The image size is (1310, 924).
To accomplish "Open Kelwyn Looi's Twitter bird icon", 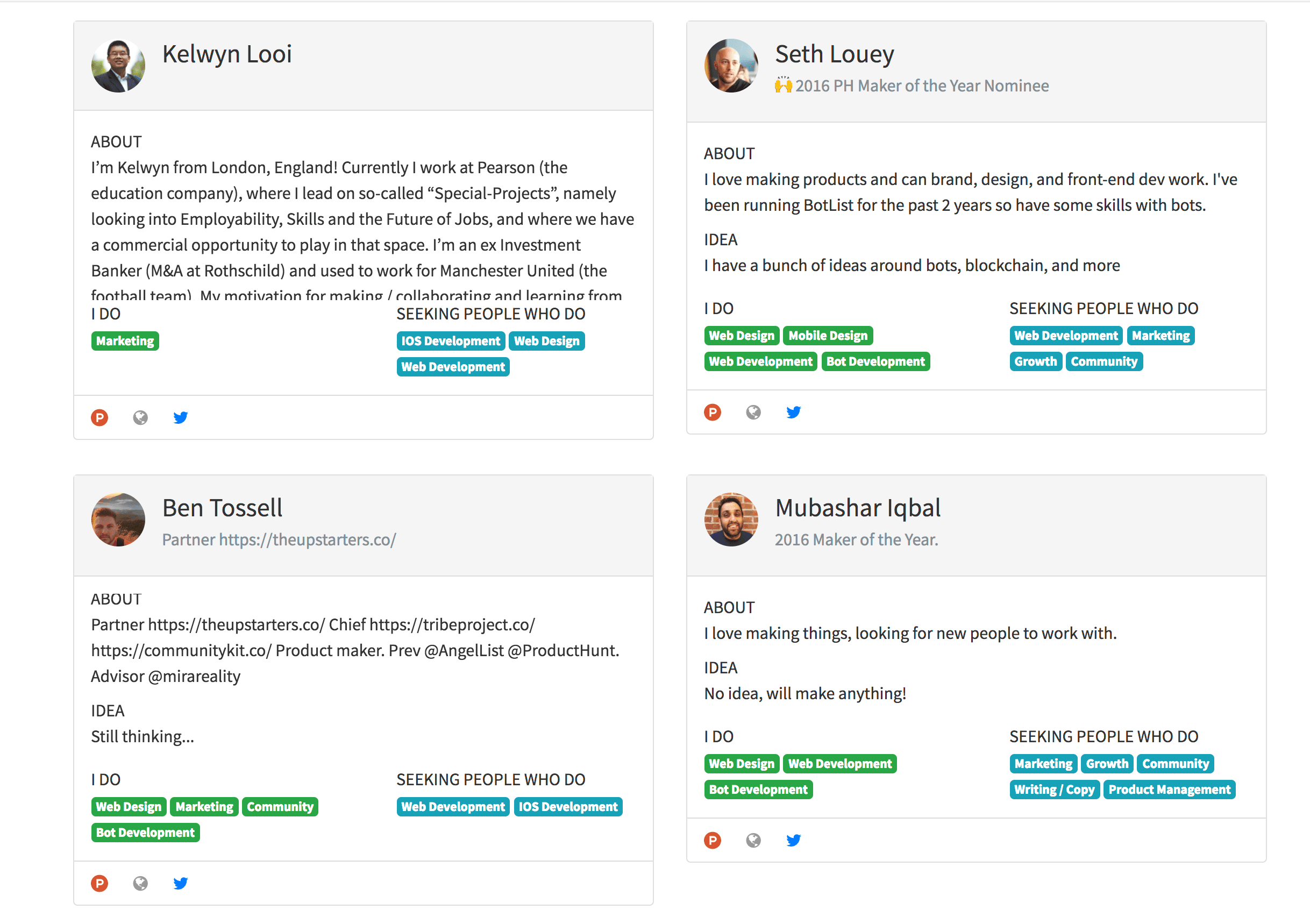I will [180, 418].
